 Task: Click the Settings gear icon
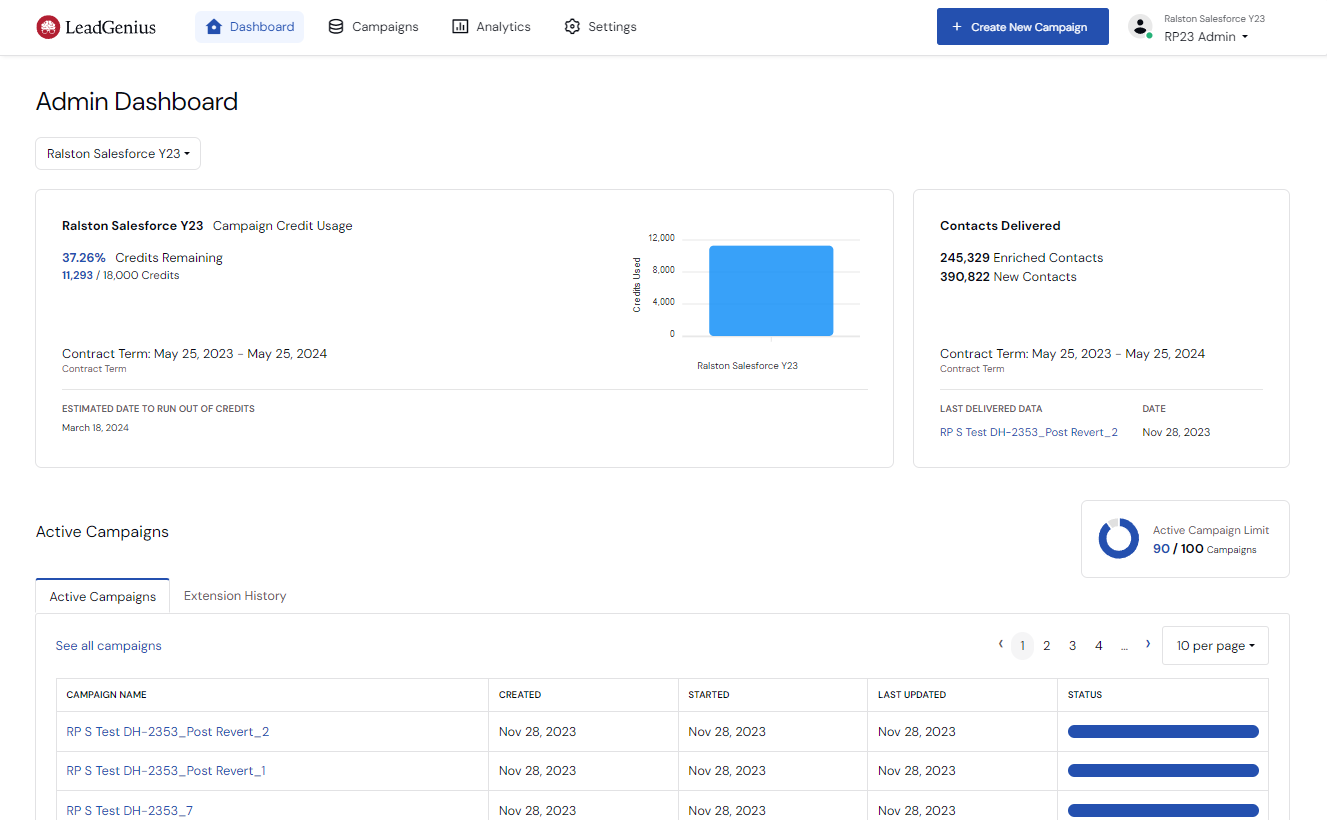click(572, 27)
